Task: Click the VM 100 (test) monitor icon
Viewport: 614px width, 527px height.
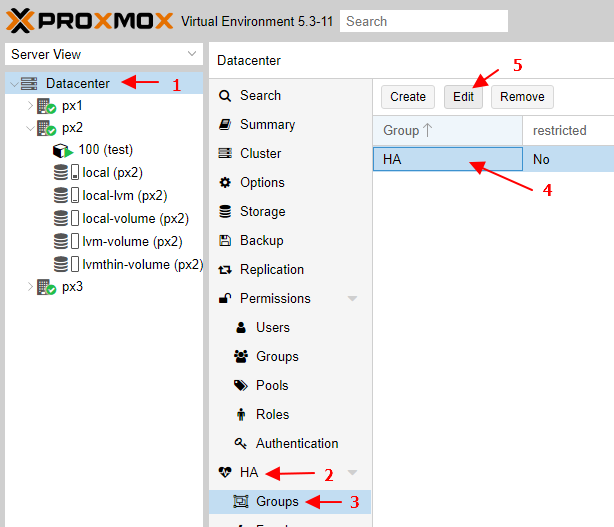Action: [62, 150]
